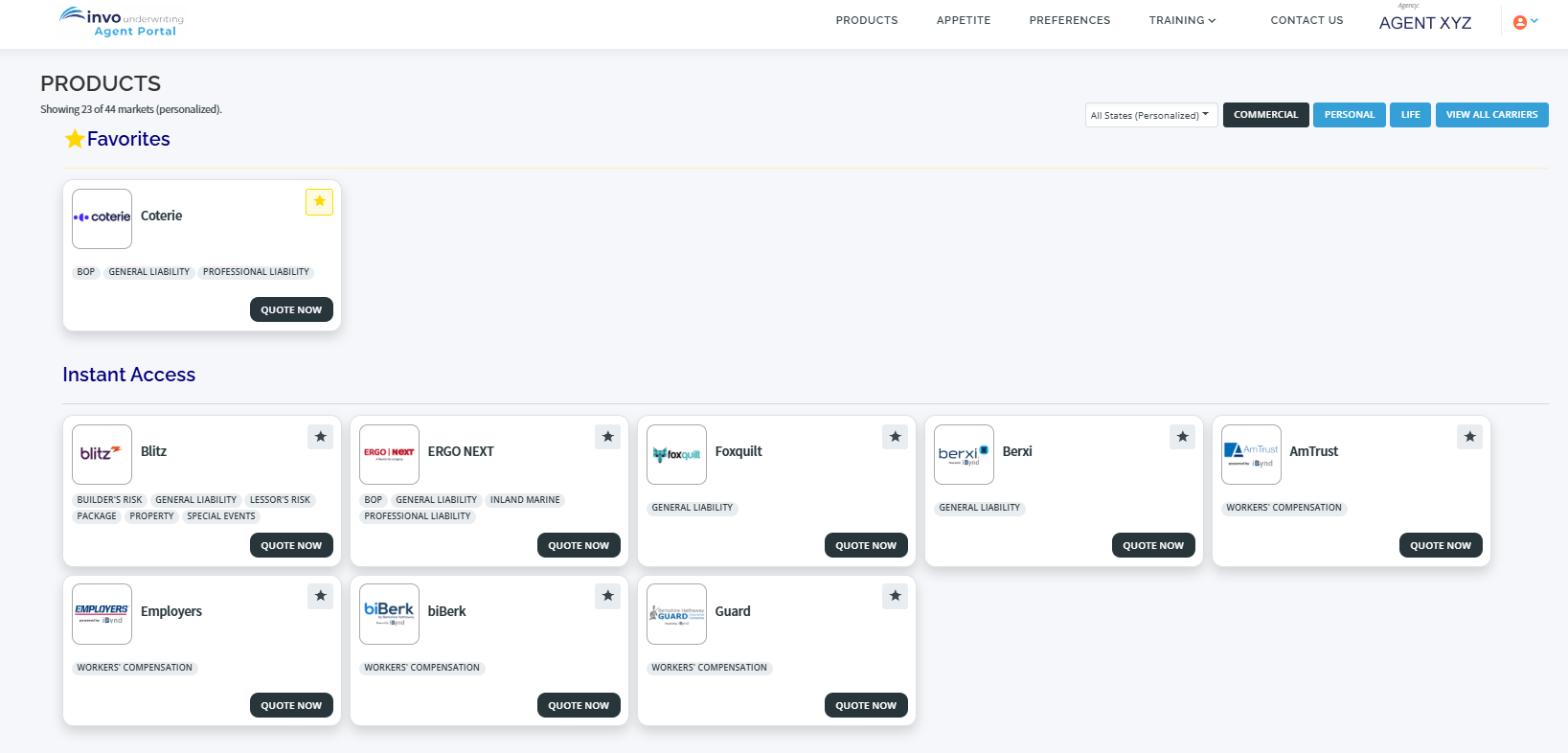
Task: Click the biBerk carrier logo
Action: [x=389, y=614]
